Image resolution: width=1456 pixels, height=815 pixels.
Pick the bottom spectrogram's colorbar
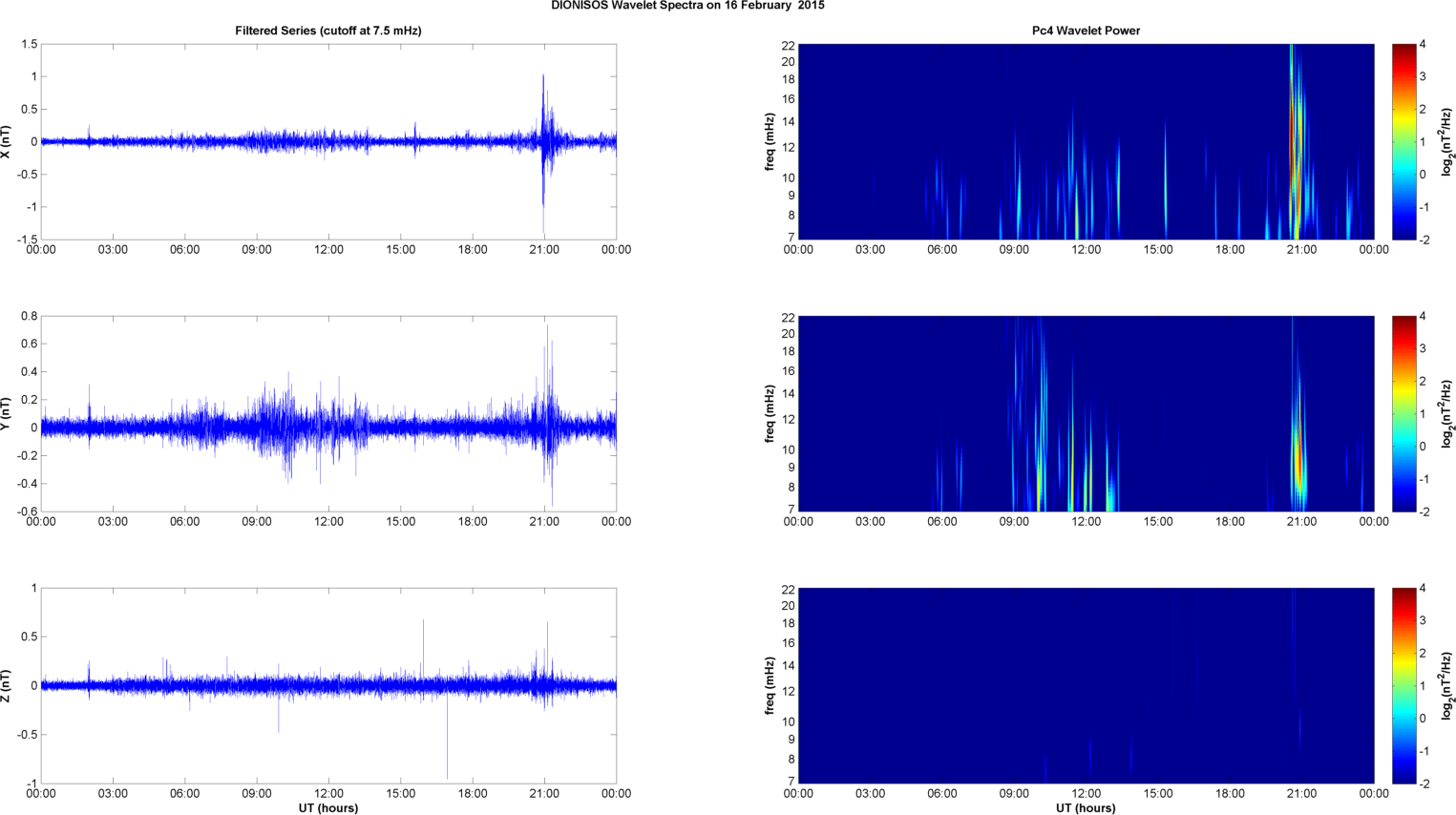click(1403, 685)
